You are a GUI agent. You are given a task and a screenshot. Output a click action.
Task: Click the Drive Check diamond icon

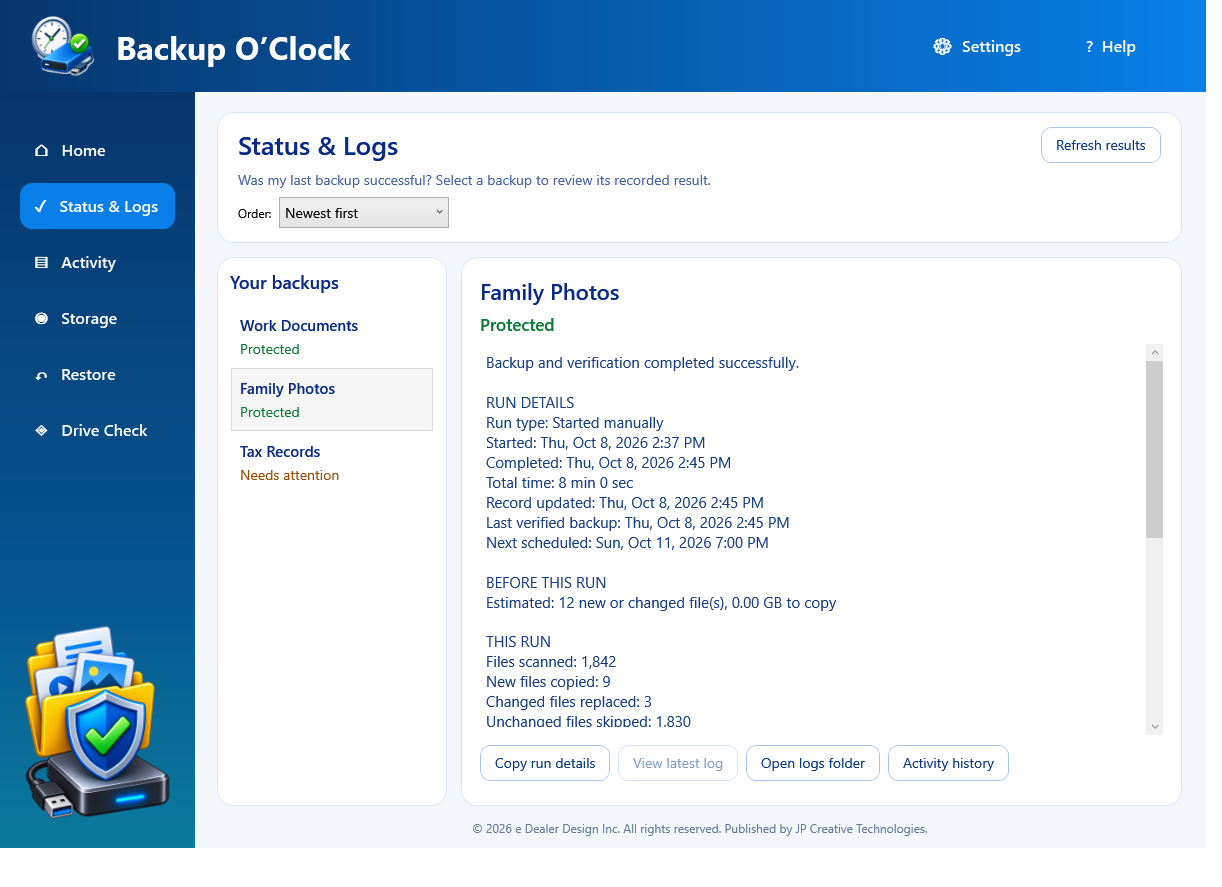point(41,431)
